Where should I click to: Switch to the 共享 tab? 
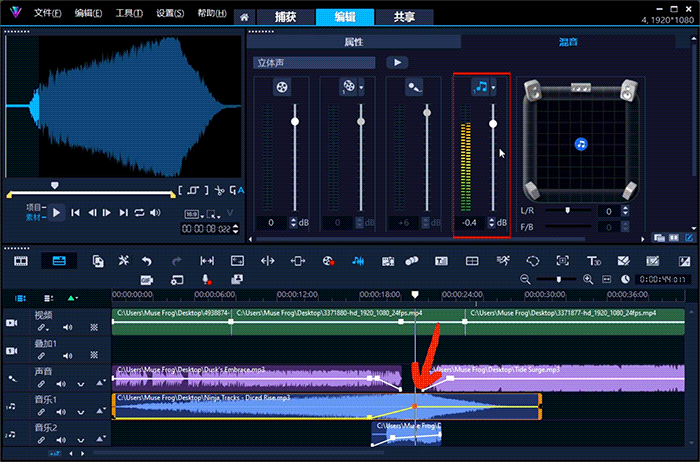pyautogui.click(x=405, y=17)
